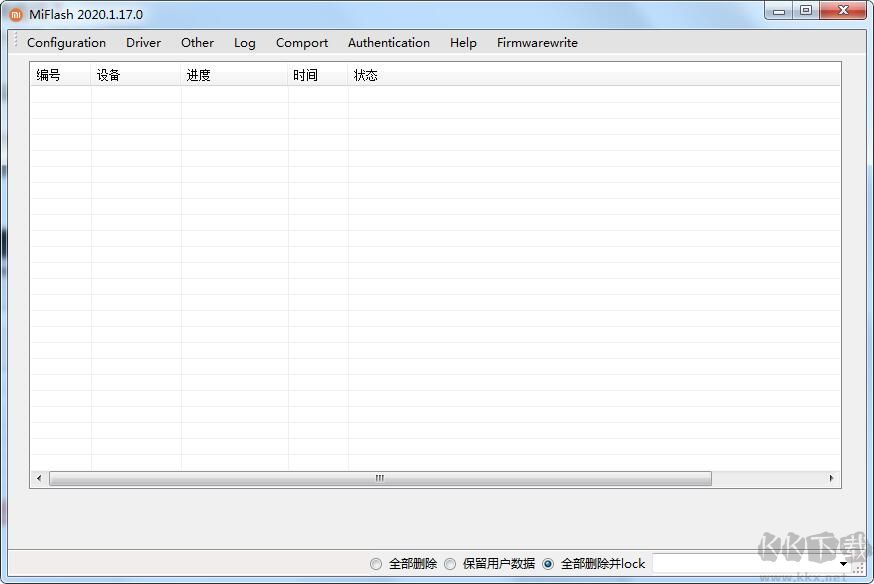The width and height of the screenshot is (874, 584).
Task: Open the Log menu
Action: [x=244, y=42]
